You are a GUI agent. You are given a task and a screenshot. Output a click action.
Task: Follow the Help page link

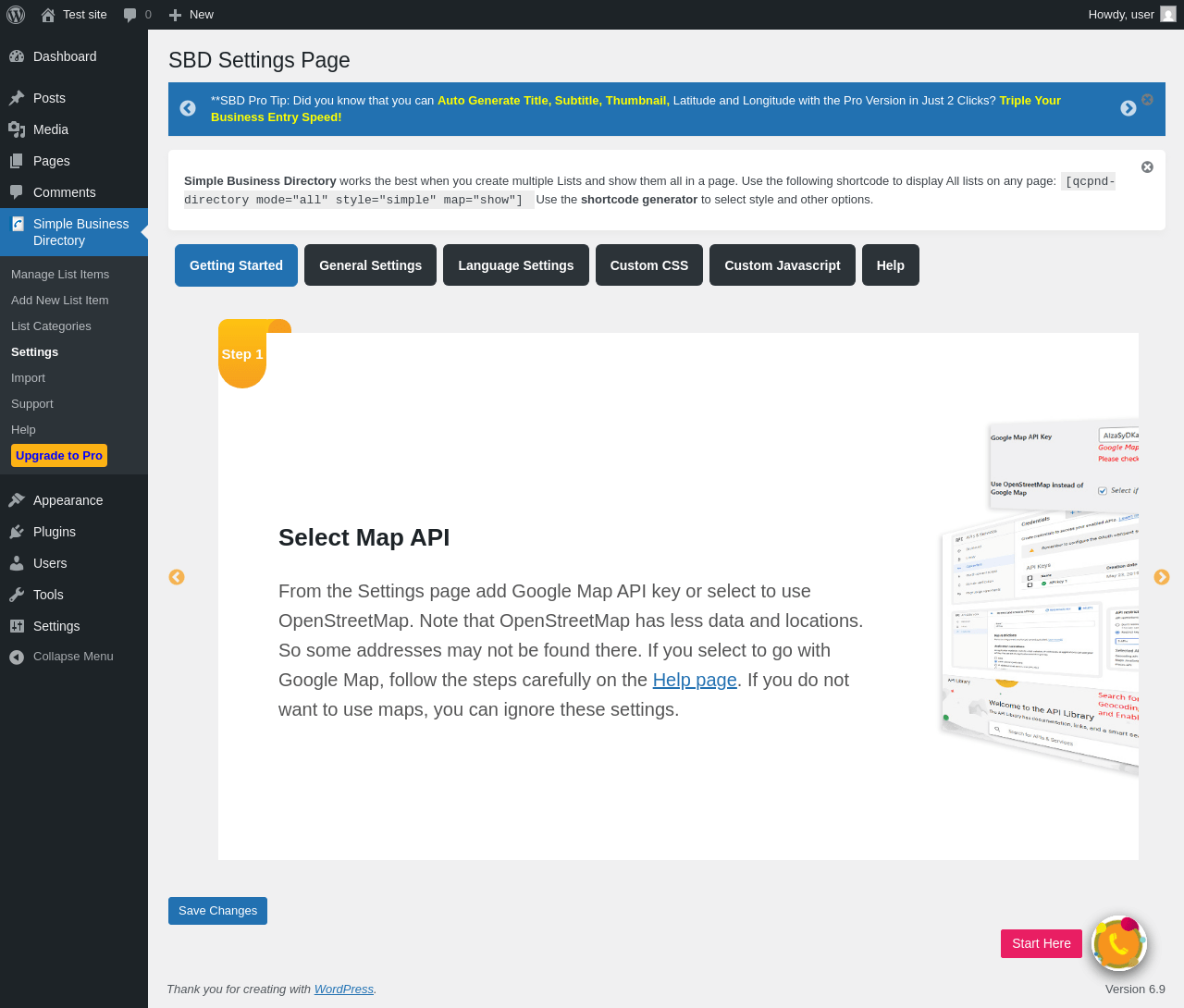pyautogui.click(x=695, y=680)
